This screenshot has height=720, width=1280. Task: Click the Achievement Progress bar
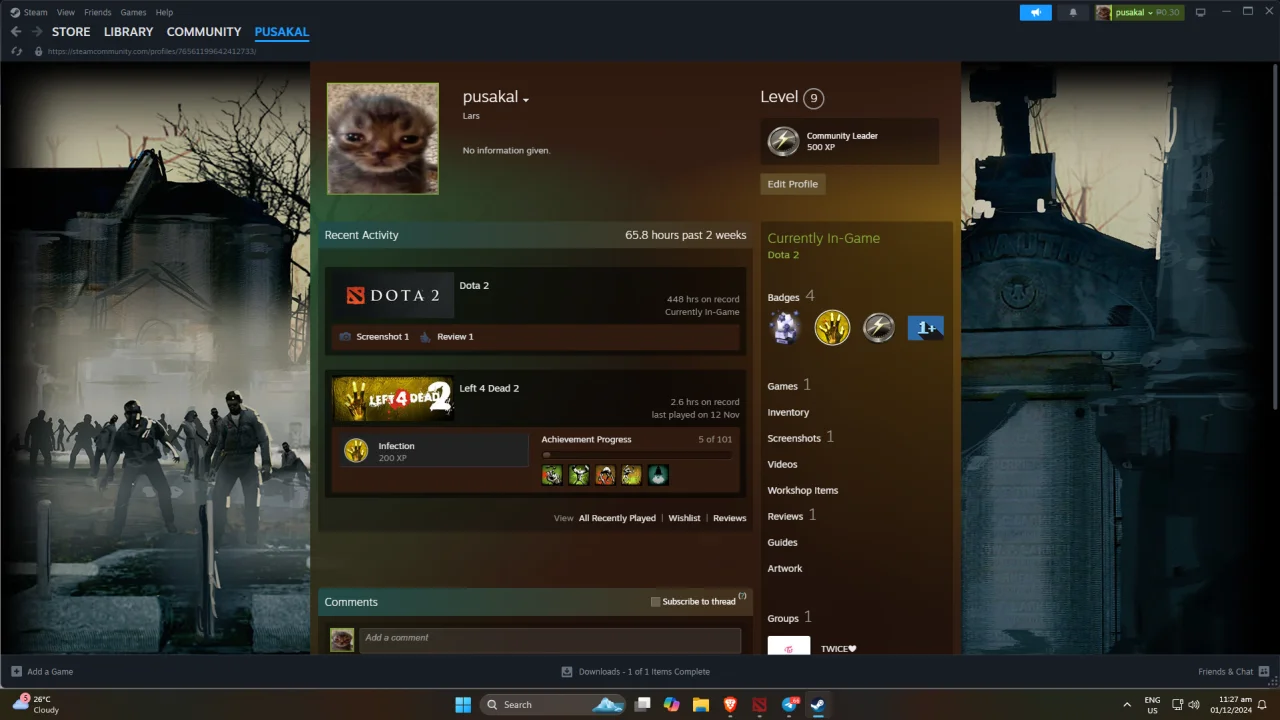(x=637, y=455)
